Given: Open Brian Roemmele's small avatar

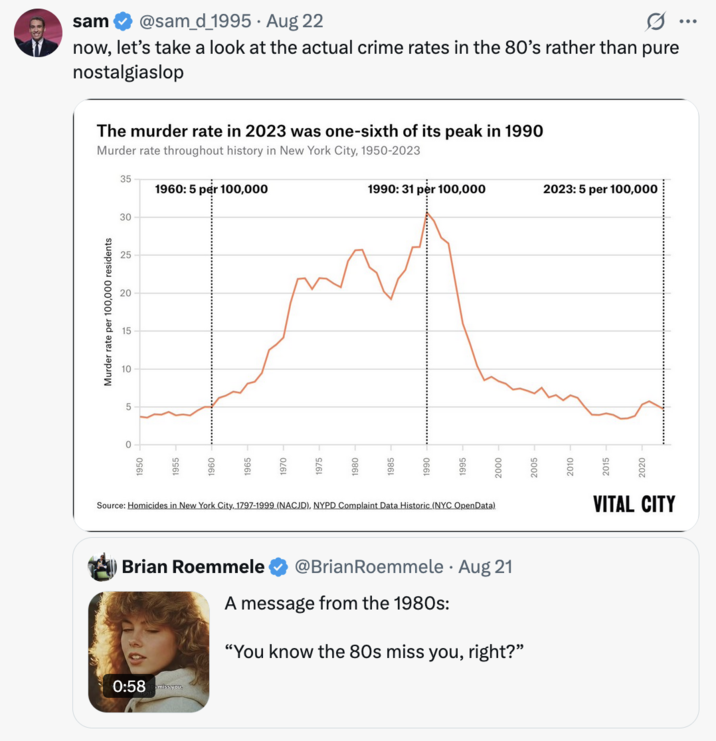Looking at the screenshot, I should point(102,567).
